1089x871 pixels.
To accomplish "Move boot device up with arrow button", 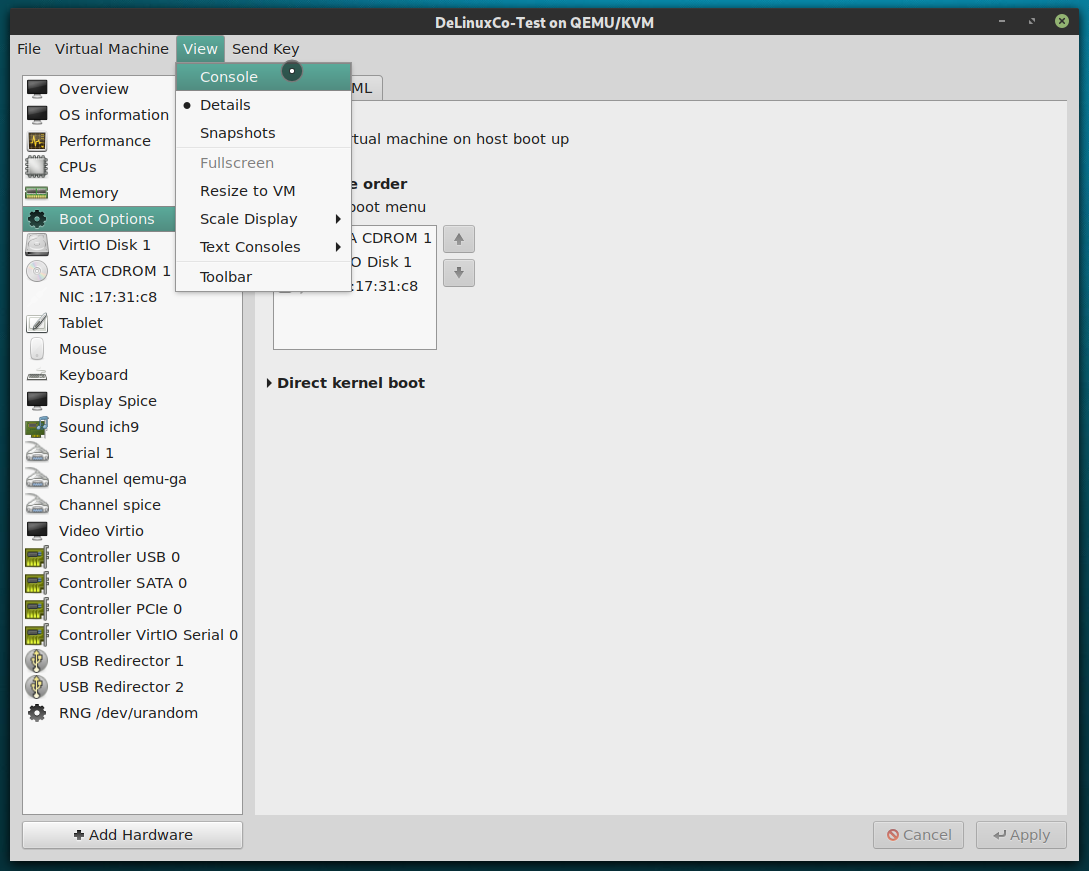I will point(458,240).
